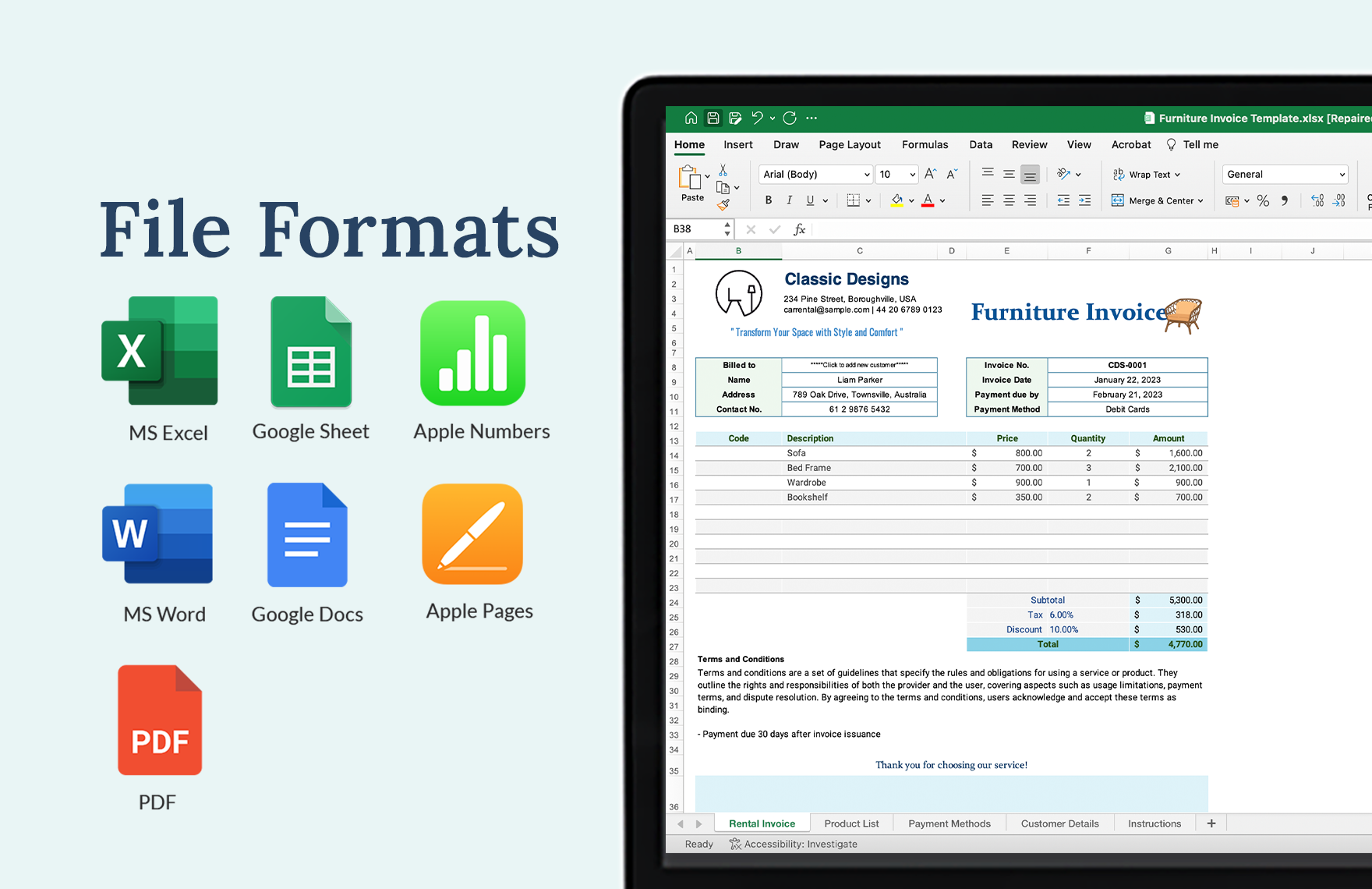Image resolution: width=1372 pixels, height=889 pixels.
Task: Decrease font size with the small A
Action: point(952,174)
